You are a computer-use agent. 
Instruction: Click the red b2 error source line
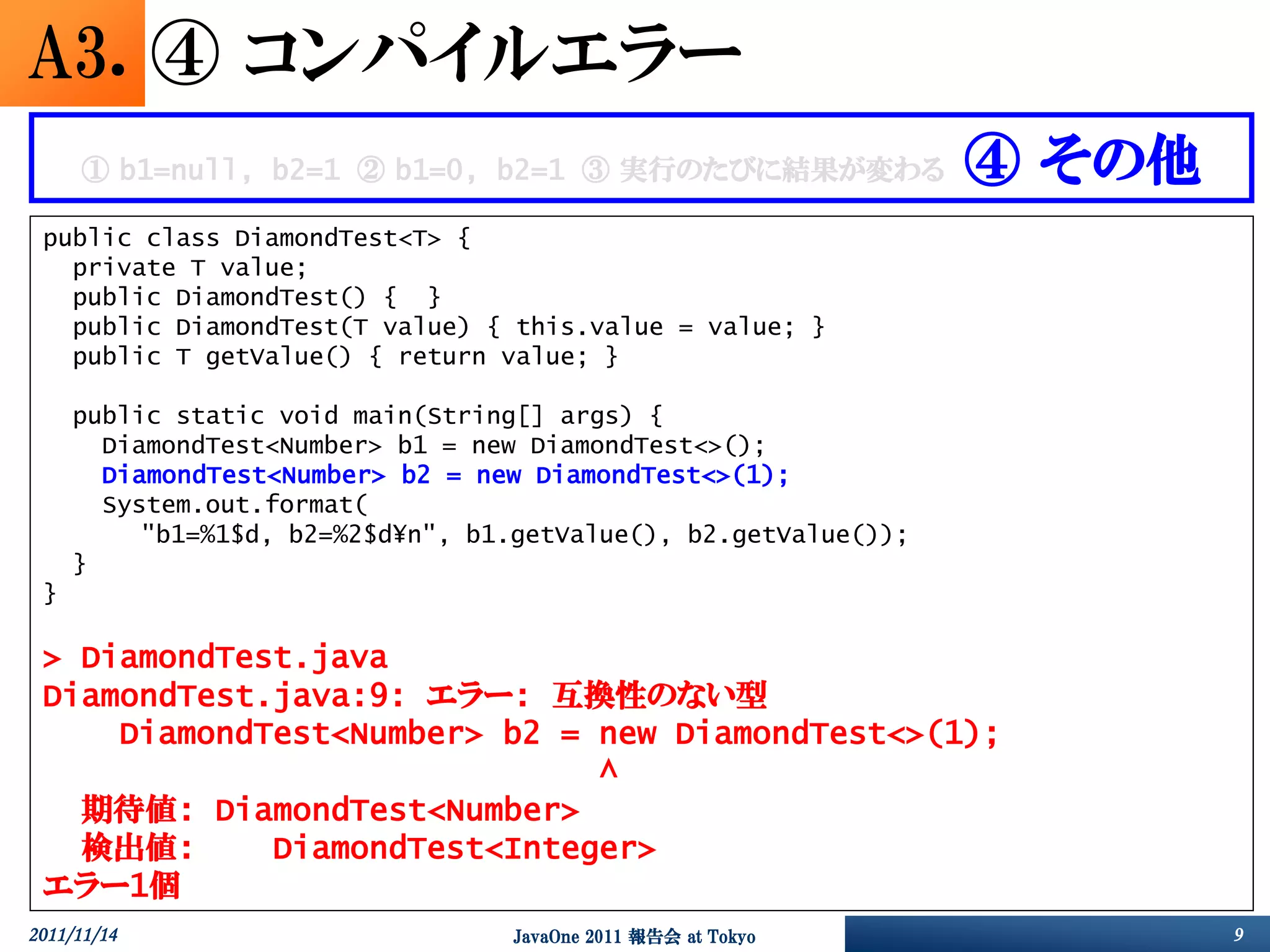pos(559,734)
